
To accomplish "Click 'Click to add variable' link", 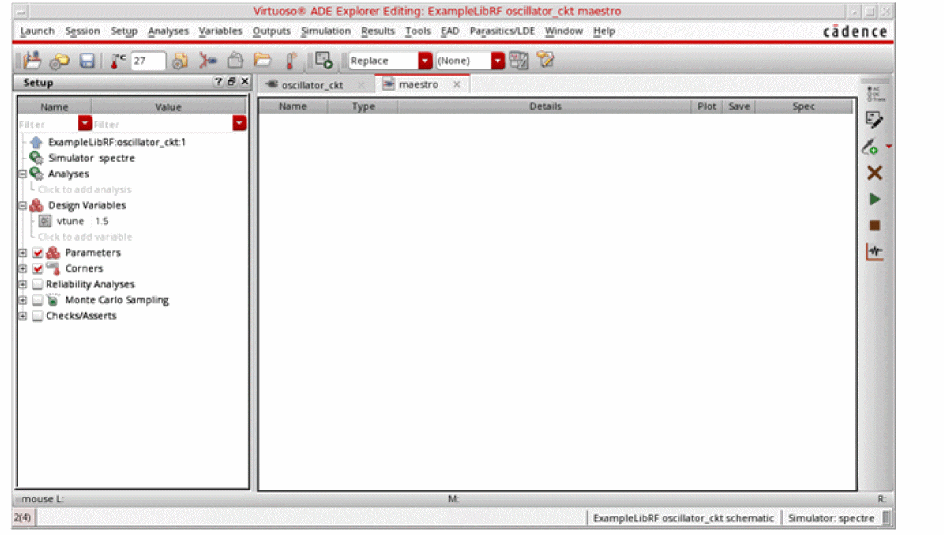I will click(x=85, y=237).
